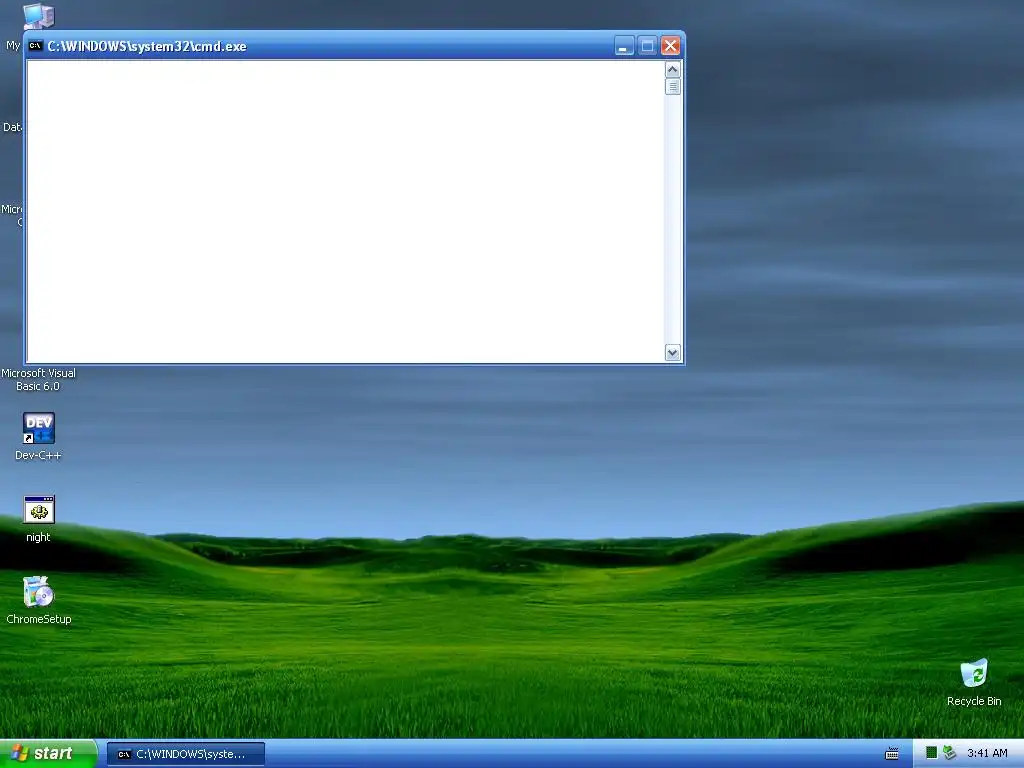
Task: Click inside the cmd console text area
Action: (x=345, y=211)
